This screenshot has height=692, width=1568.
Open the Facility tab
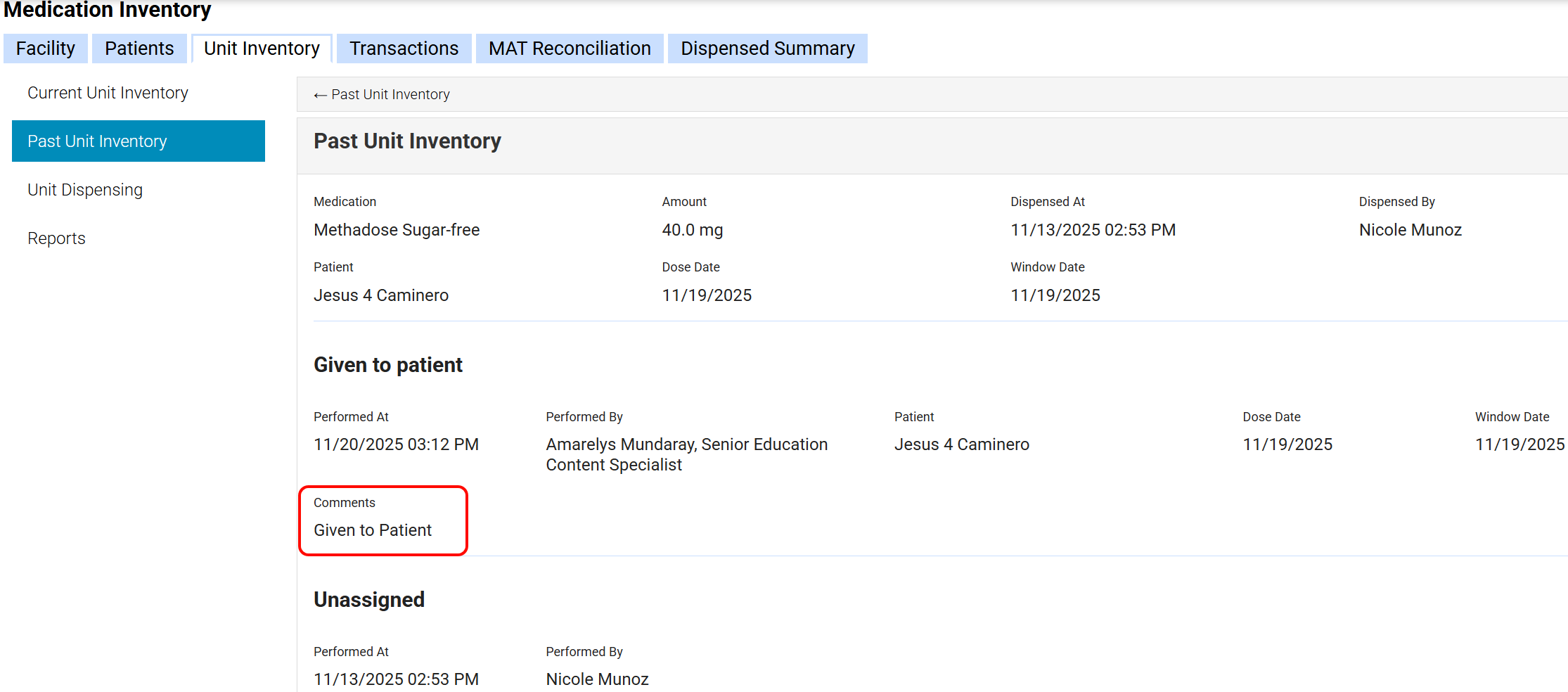click(46, 49)
